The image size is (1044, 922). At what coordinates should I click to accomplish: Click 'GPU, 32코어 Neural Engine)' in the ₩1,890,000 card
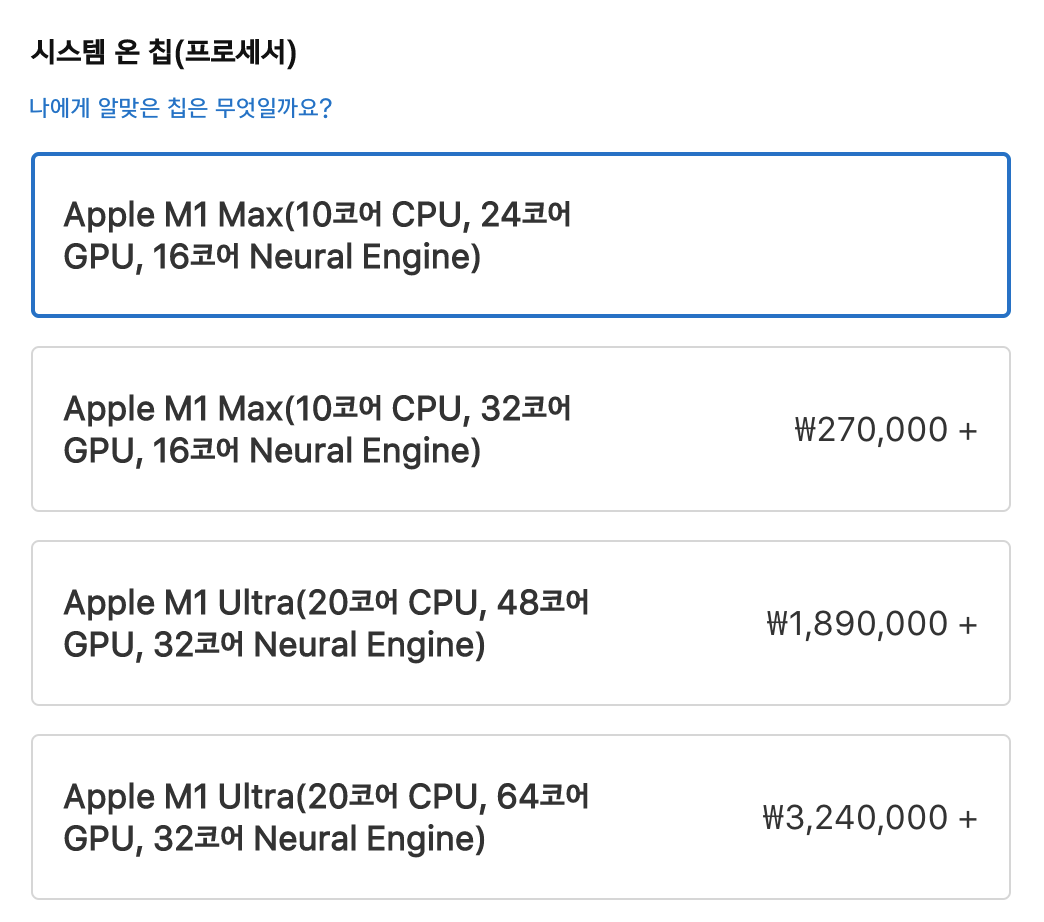click(x=274, y=646)
